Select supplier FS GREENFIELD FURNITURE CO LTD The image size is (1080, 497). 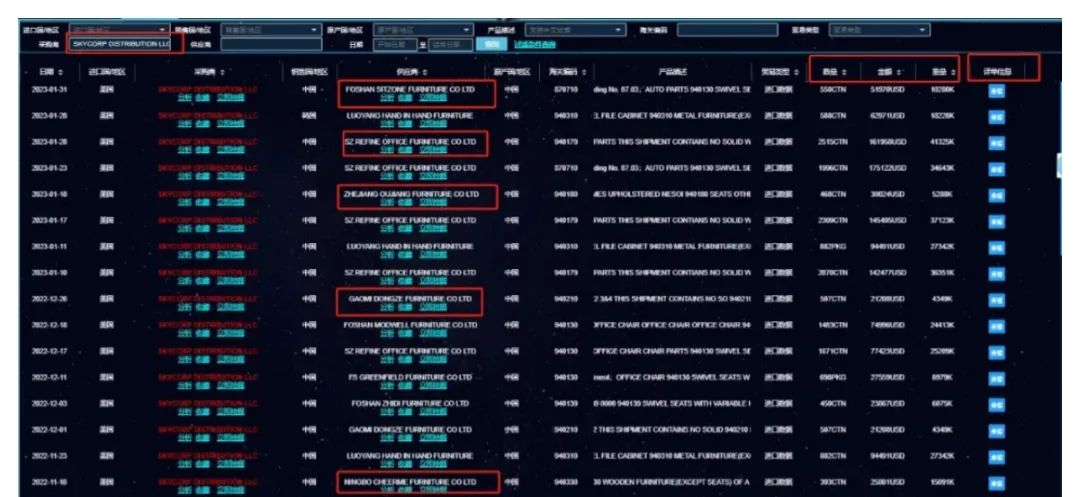click(410, 378)
